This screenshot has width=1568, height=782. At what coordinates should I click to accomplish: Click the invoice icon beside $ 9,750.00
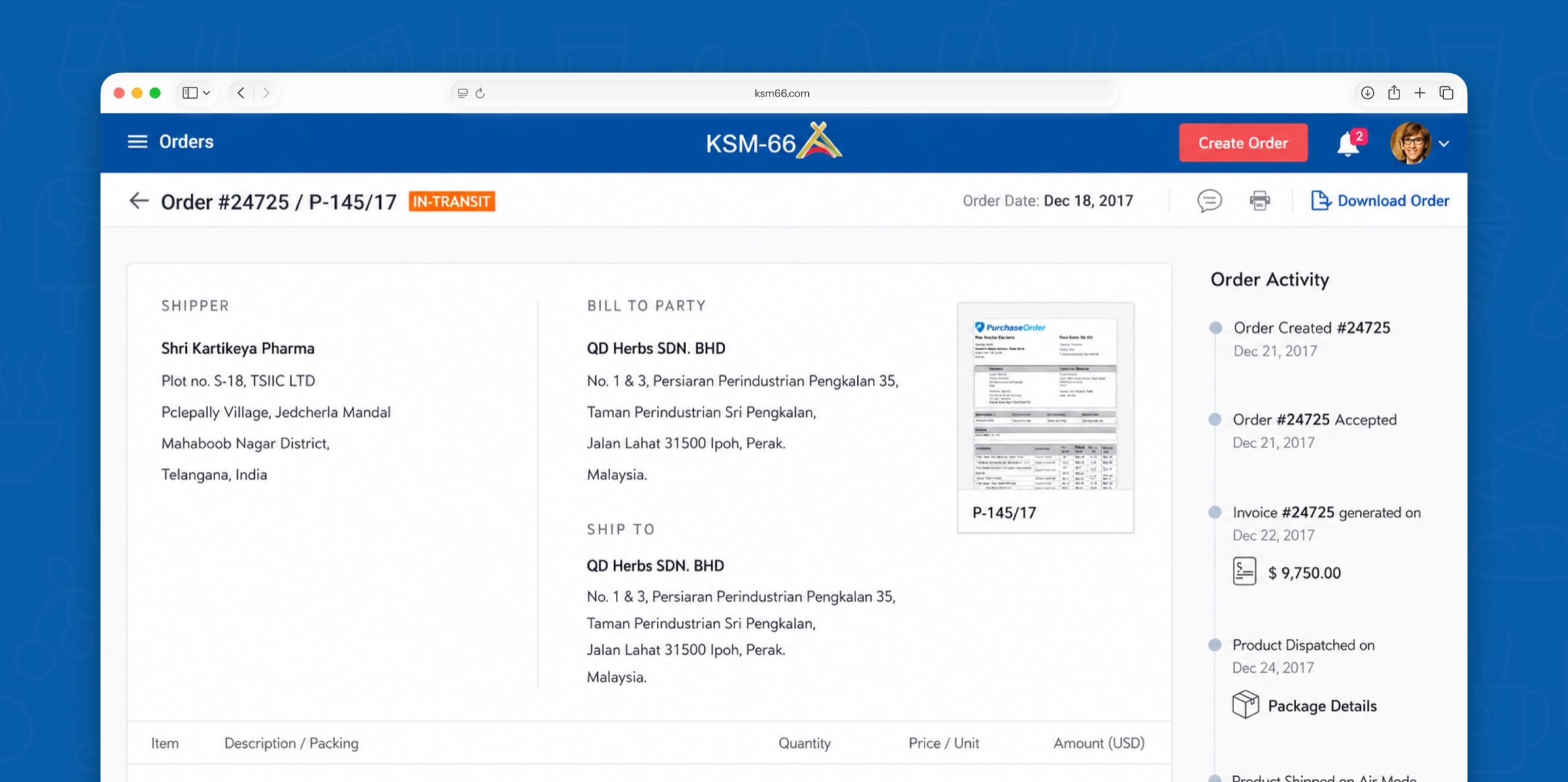1244,571
